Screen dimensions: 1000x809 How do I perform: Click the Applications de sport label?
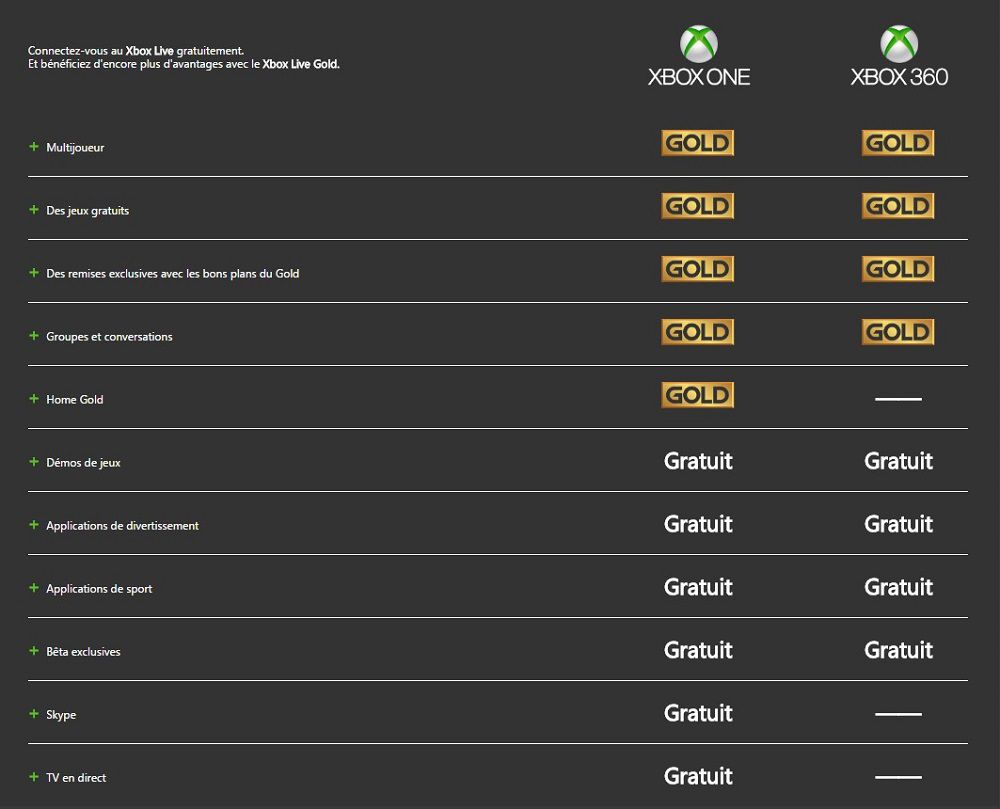(x=99, y=589)
